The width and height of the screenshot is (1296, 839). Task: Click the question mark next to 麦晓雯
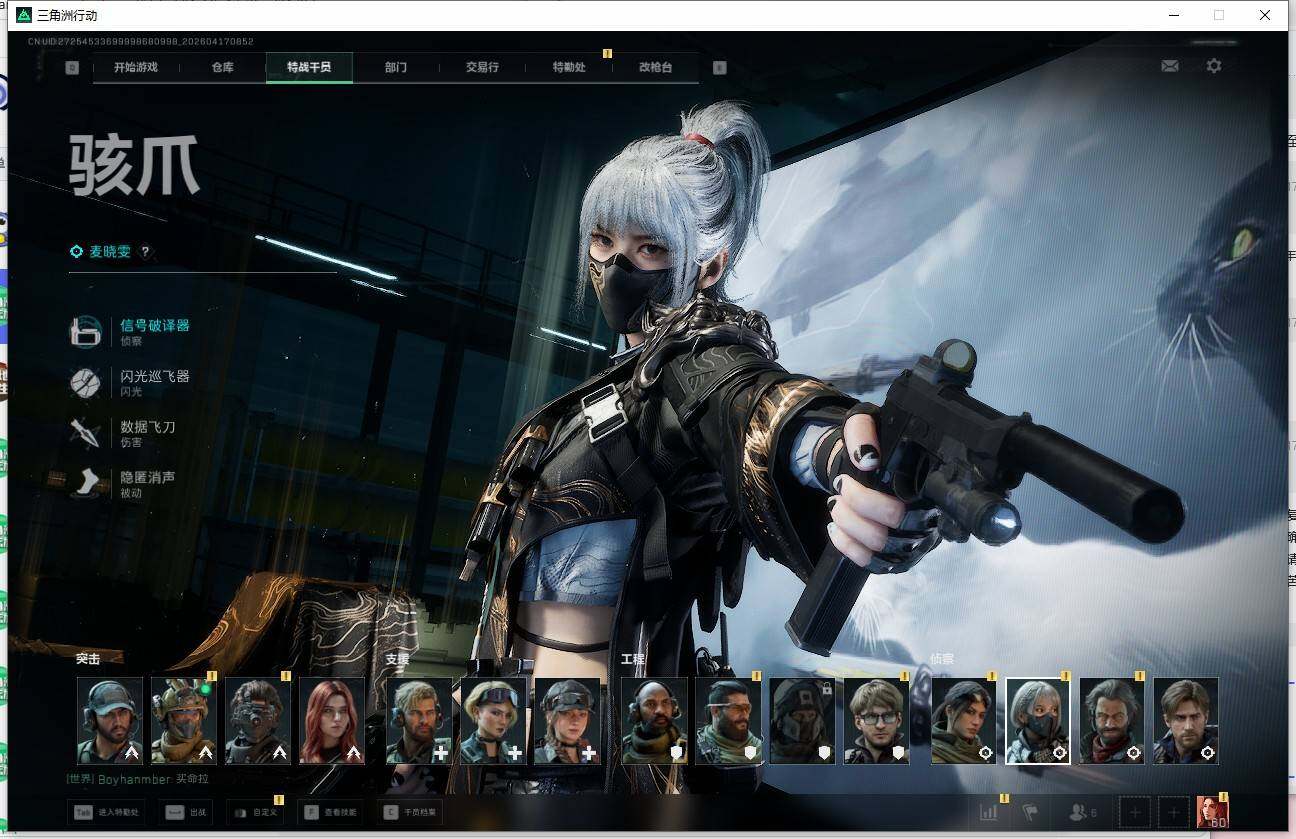pyautogui.click(x=146, y=252)
